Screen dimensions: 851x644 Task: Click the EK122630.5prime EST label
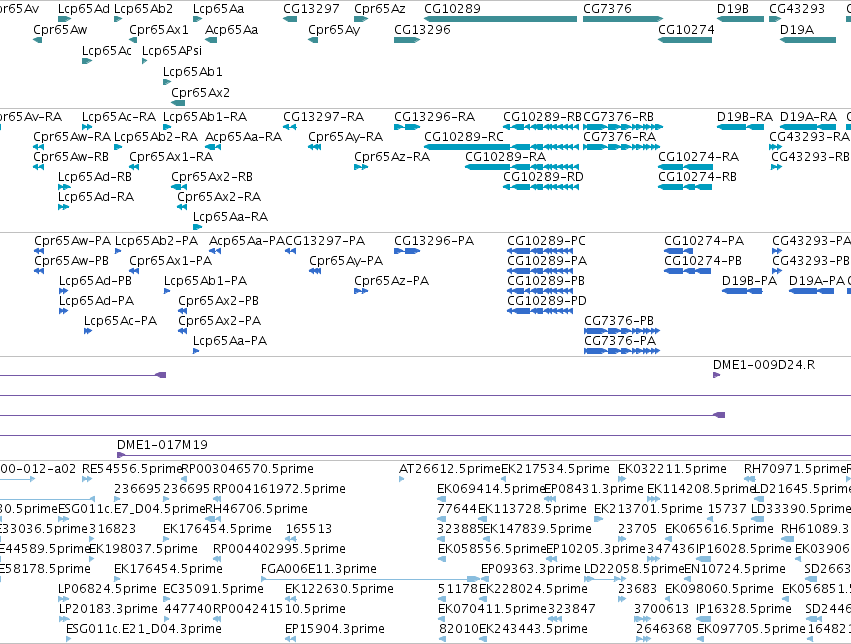(339, 589)
